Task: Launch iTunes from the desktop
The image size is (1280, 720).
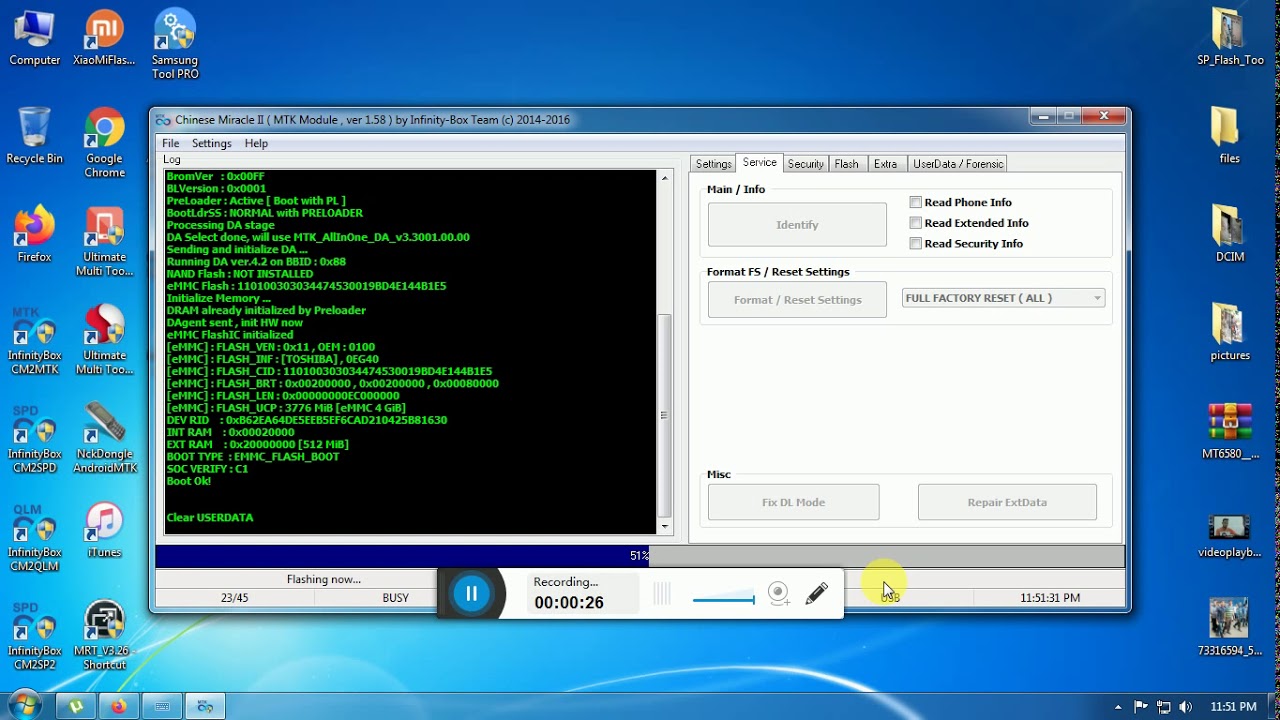Action: (104, 530)
